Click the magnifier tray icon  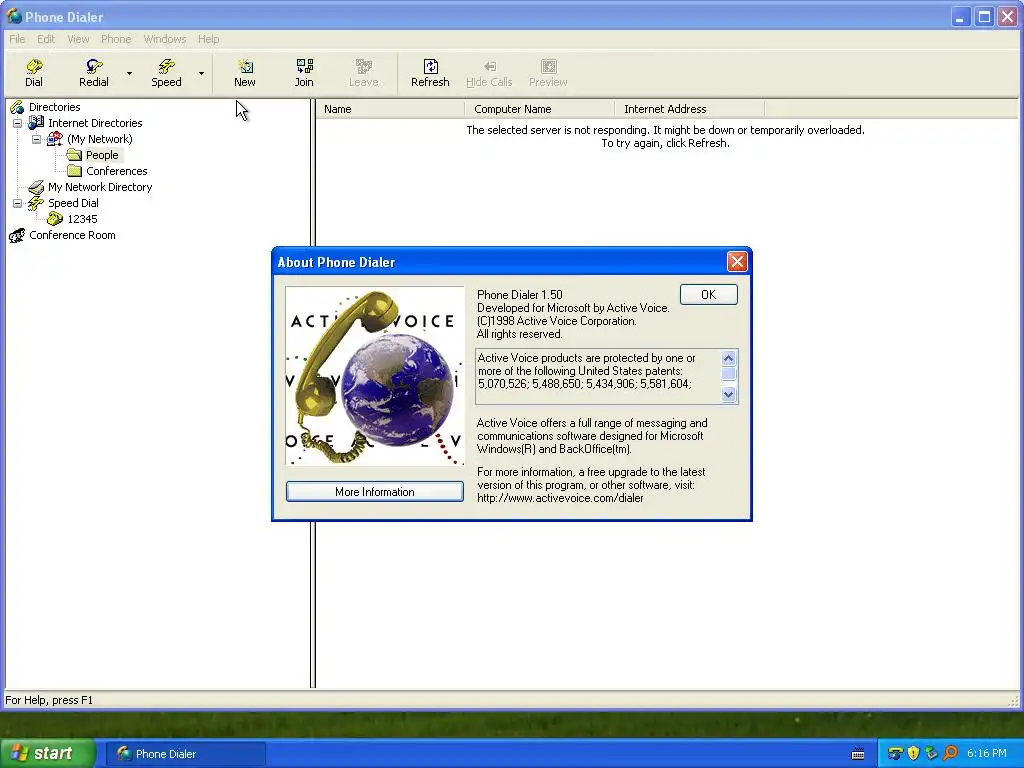(x=950, y=754)
